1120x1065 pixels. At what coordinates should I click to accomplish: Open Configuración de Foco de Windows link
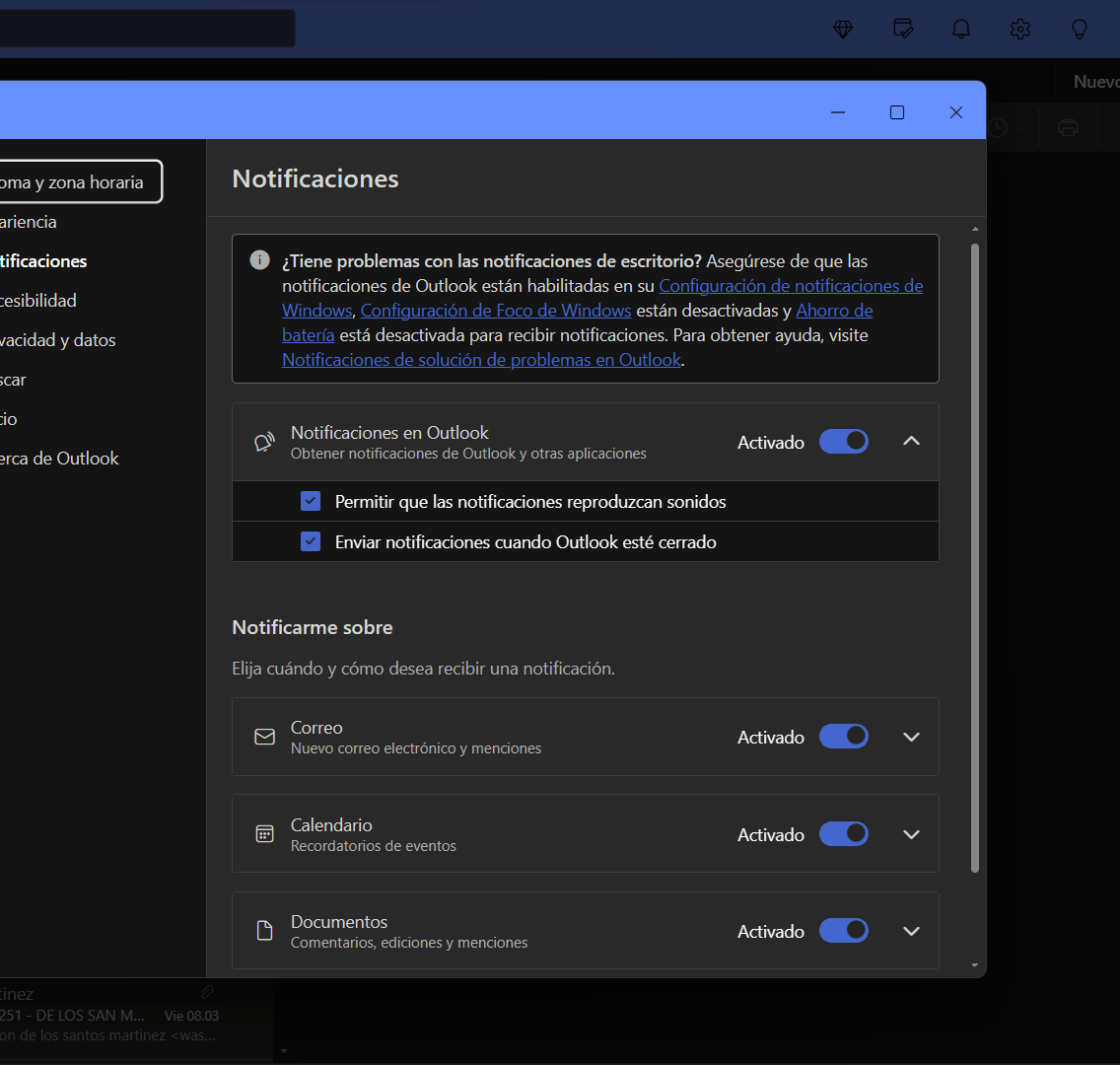pos(496,311)
